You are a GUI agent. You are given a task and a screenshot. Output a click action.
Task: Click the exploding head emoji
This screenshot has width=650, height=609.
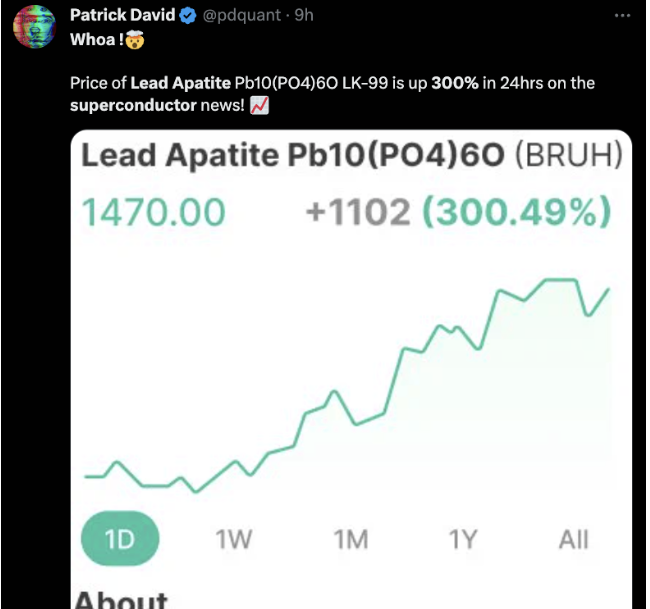click(x=135, y=40)
